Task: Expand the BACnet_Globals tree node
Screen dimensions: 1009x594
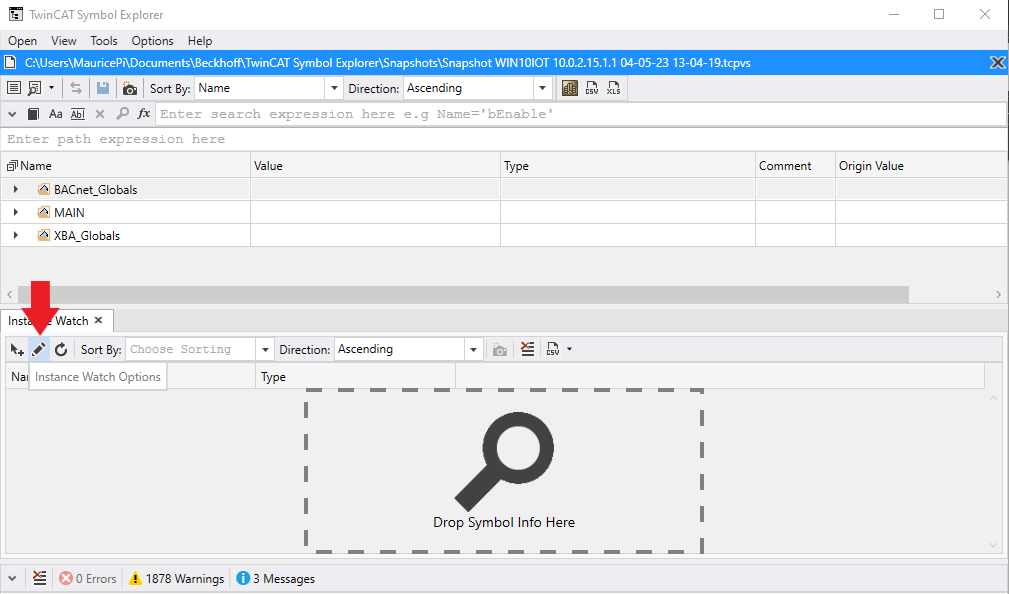Action: (x=15, y=189)
